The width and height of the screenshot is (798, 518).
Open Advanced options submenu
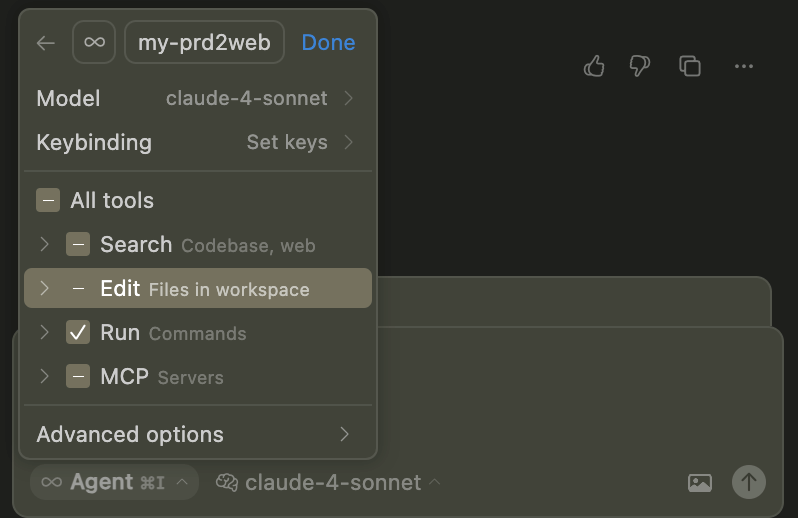tap(196, 434)
